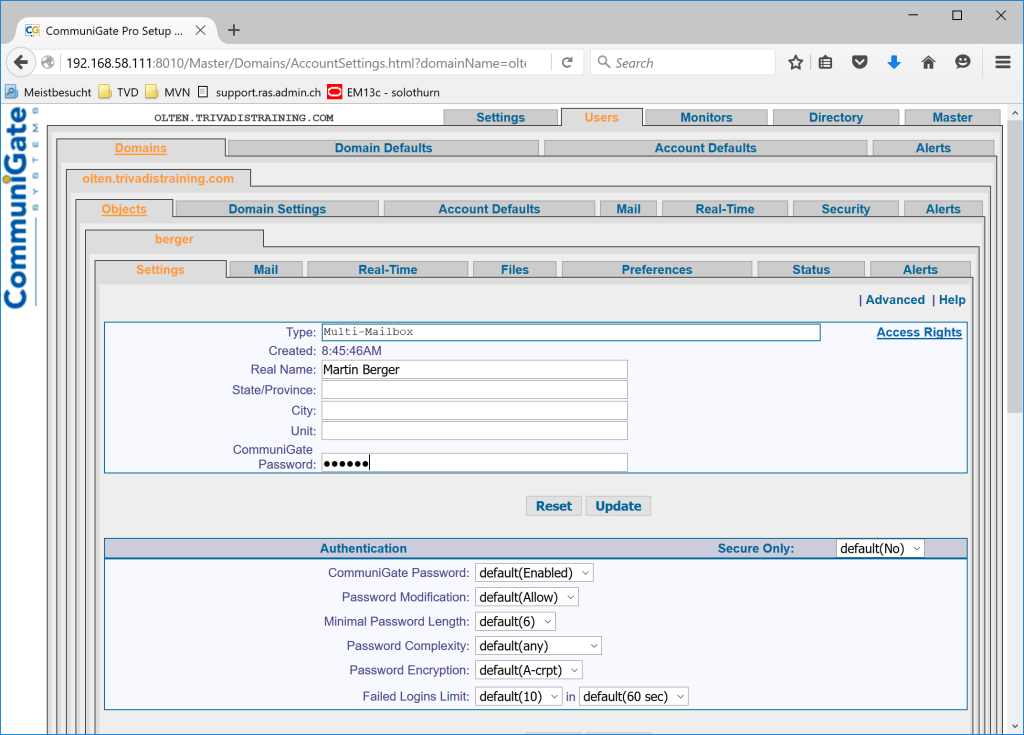Screen dimensions: 1024x735
Task: Expand the Password Encryption dropdown
Action: point(528,670)
